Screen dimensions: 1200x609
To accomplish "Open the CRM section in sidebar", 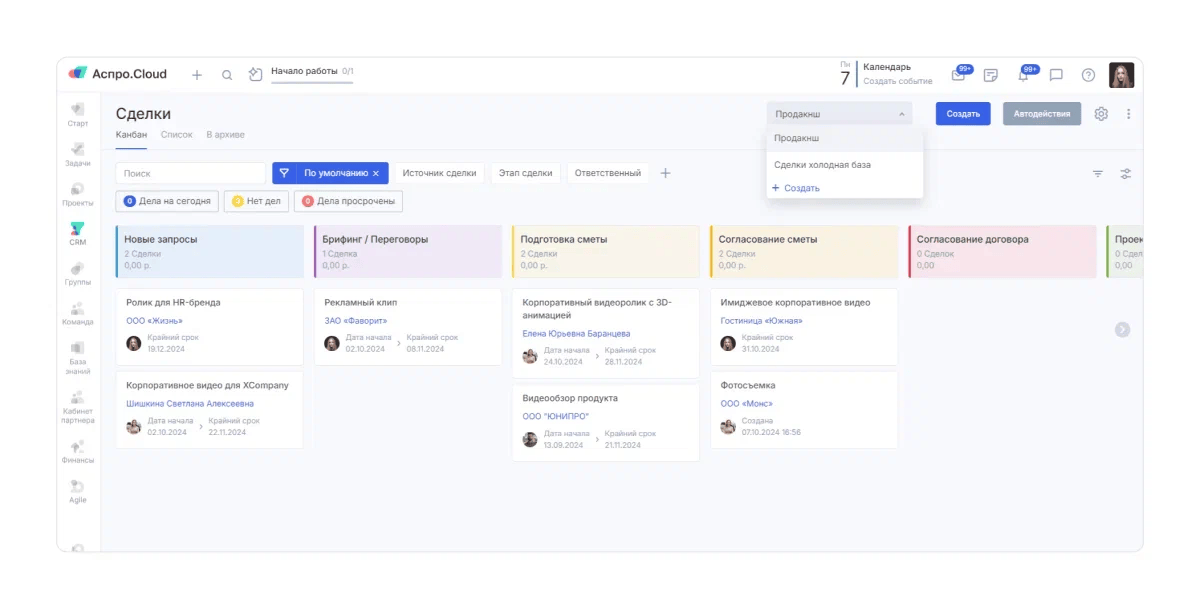I will pos(78,233).
